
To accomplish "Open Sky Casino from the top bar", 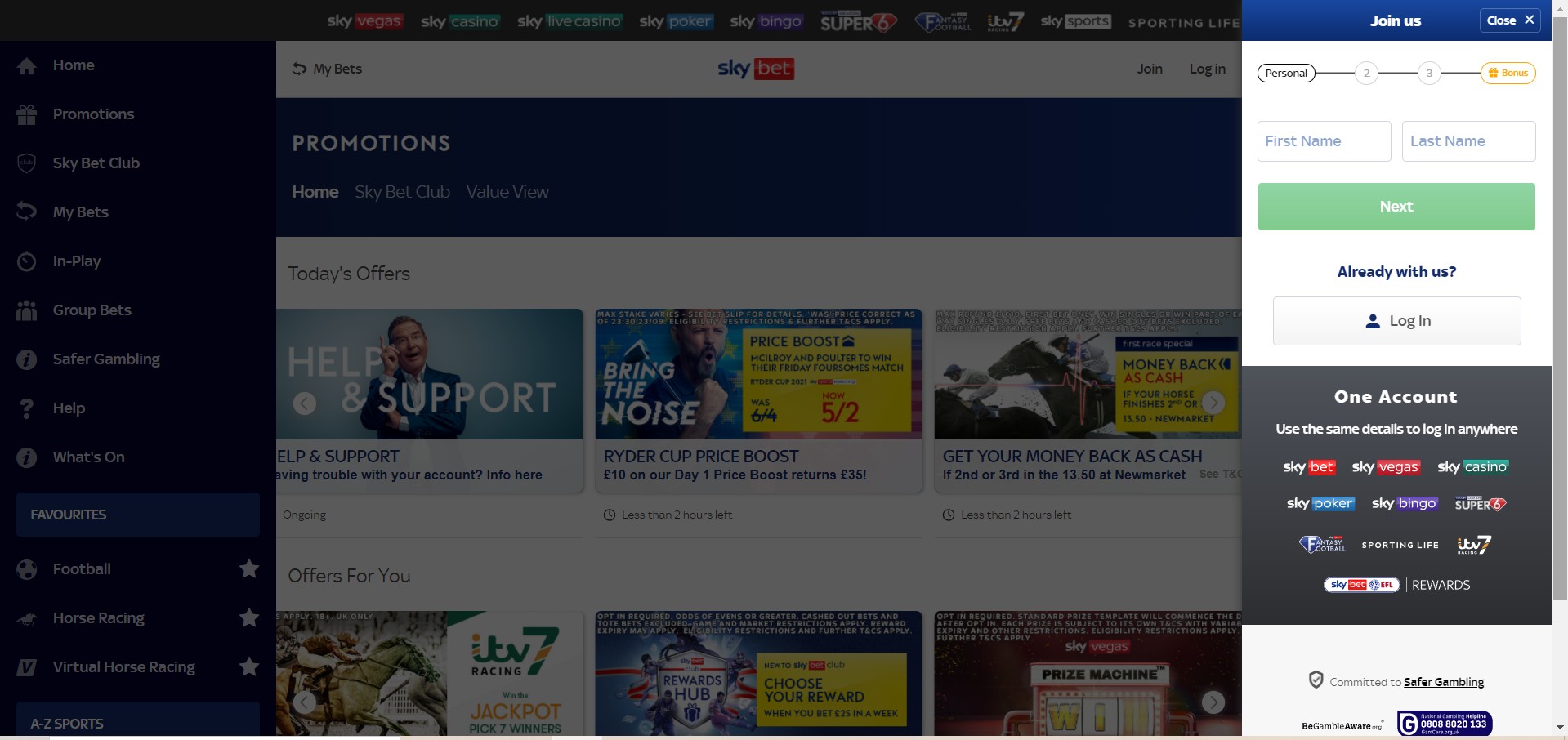I will pos(460,21).
